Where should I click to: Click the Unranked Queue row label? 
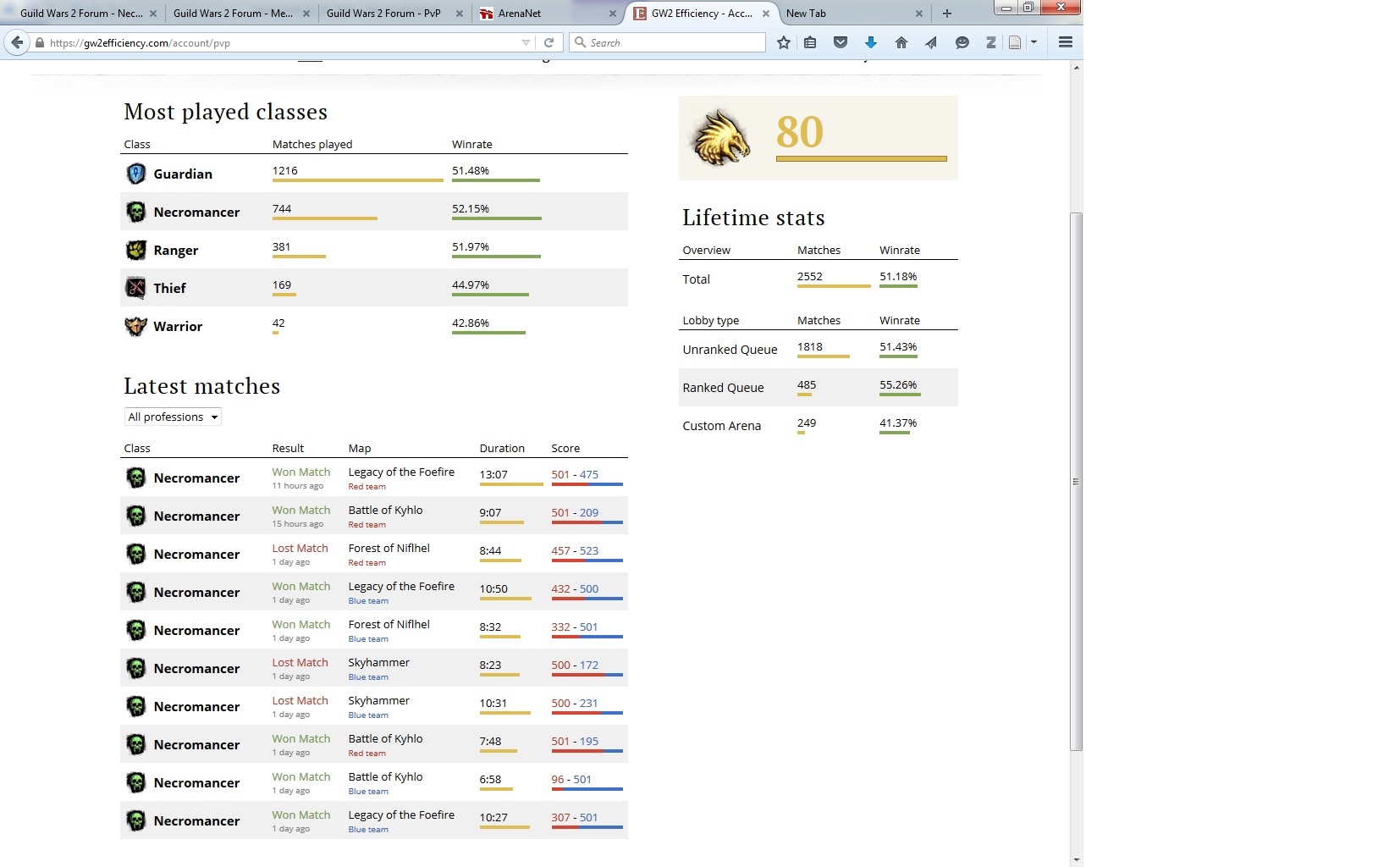click(730, 349)
